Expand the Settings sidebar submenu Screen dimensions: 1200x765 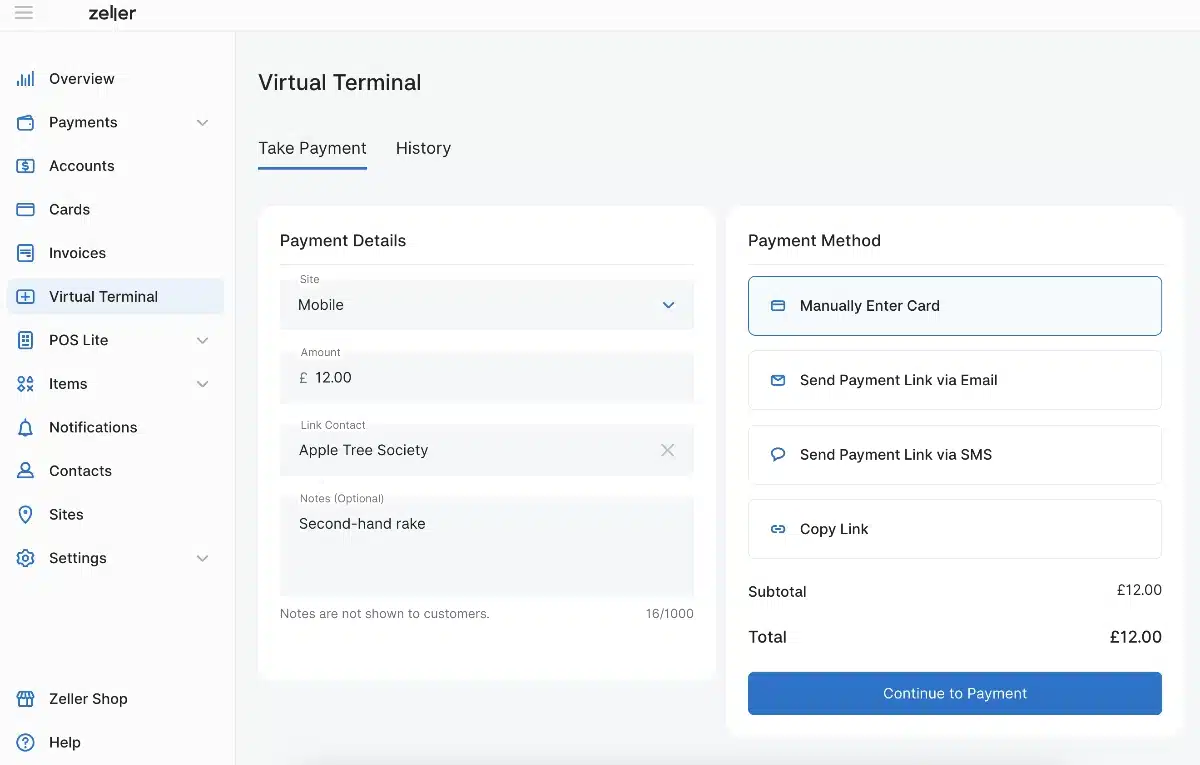point(202,558)
